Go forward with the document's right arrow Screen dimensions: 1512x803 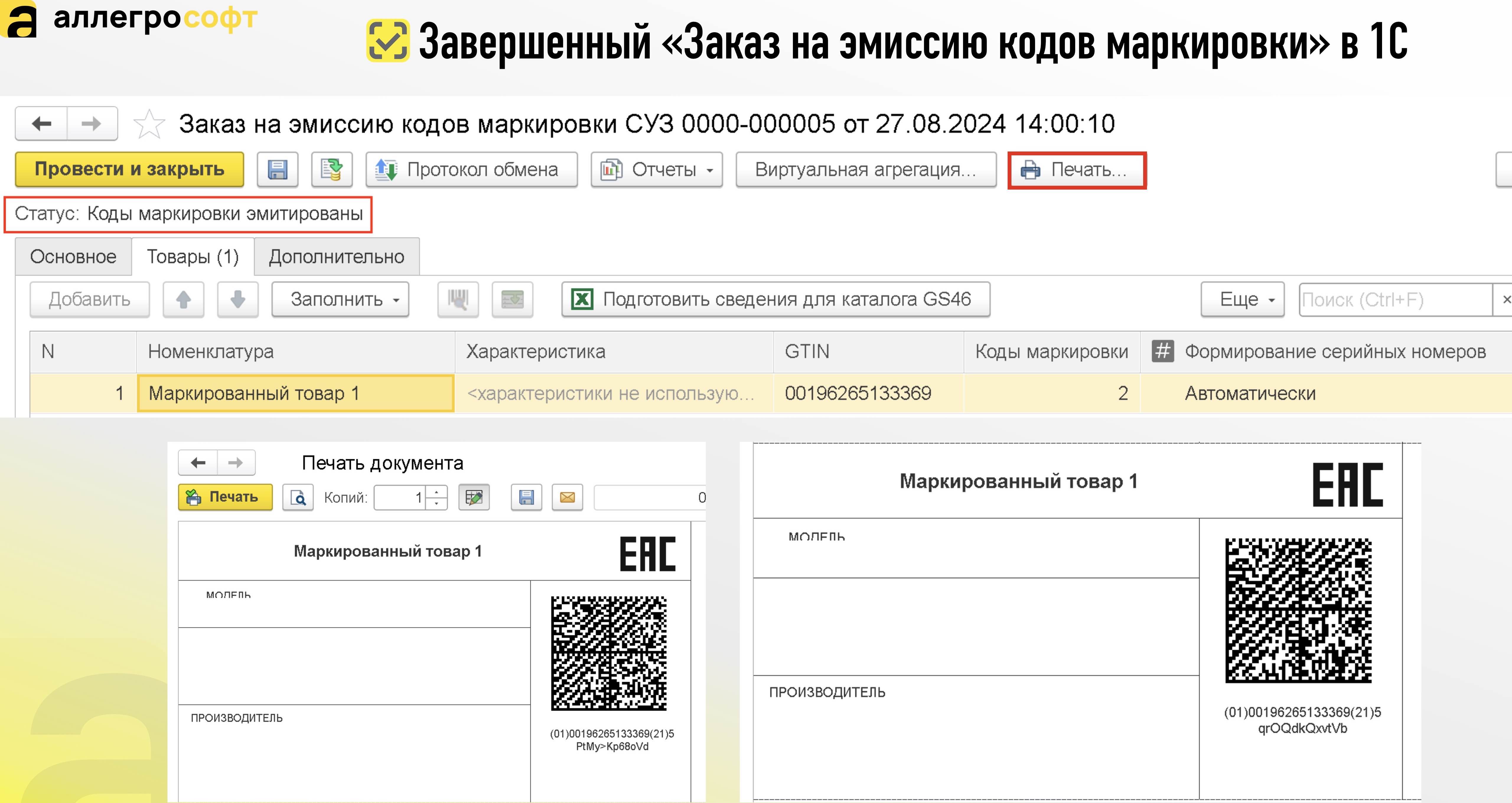coord(92,124)
